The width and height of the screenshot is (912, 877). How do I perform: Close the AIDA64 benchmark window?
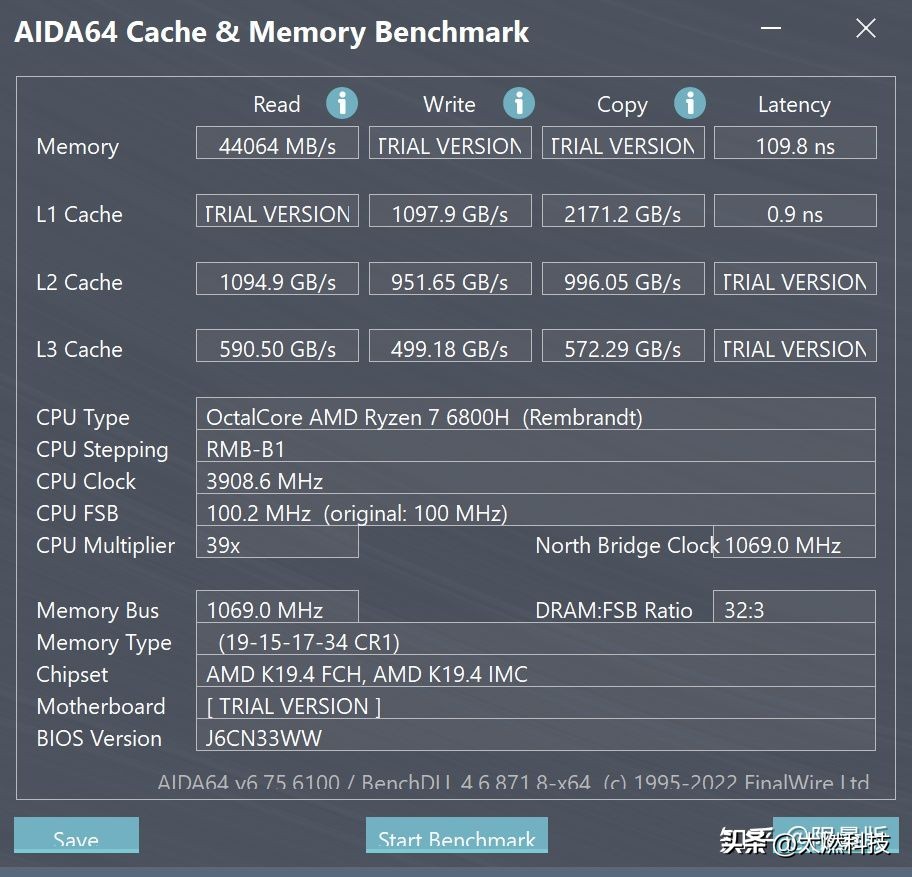tap(866, 29)
